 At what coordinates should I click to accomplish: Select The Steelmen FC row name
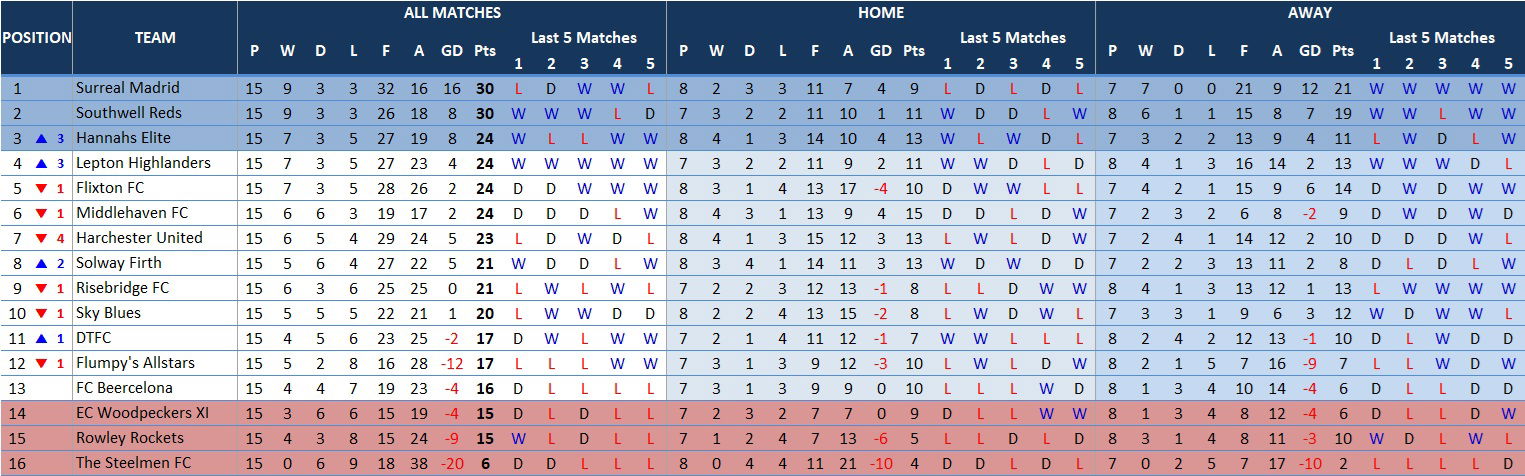coord(133,463)
